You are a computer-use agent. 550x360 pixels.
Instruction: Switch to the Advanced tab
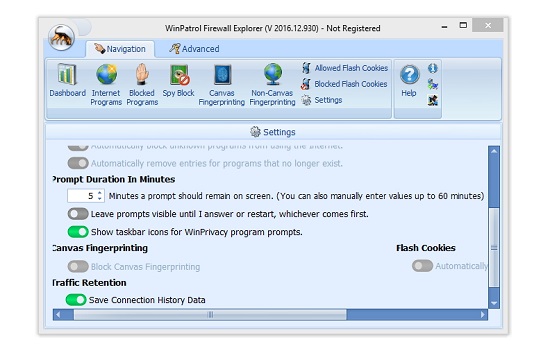[194, 49]
